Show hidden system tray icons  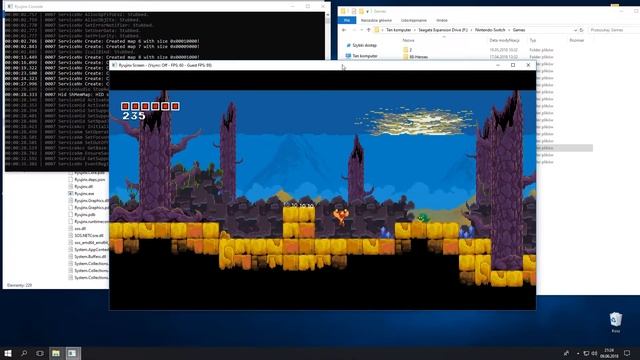[578, 353]
